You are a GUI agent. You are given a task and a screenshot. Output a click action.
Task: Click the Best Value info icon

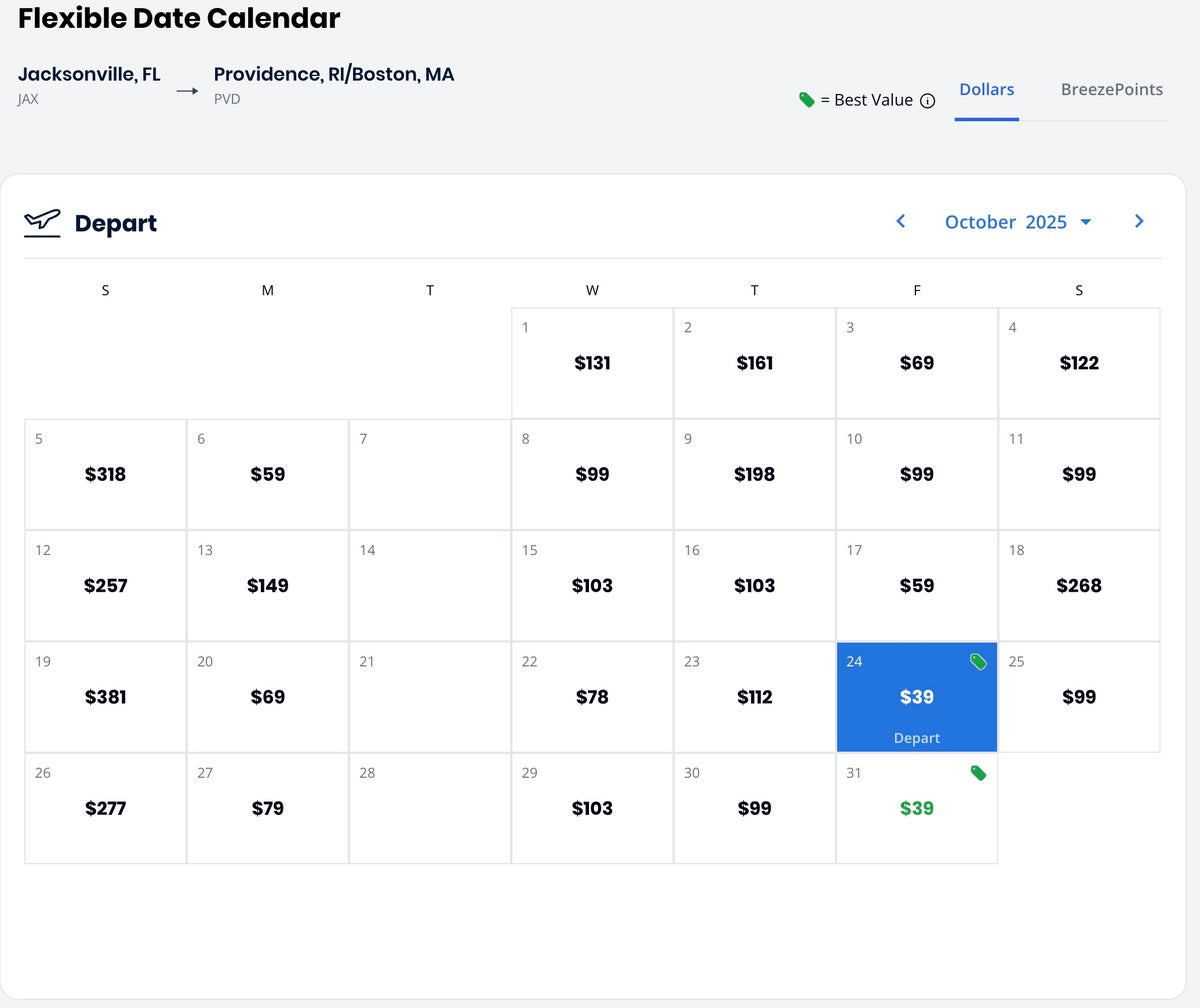927,100
